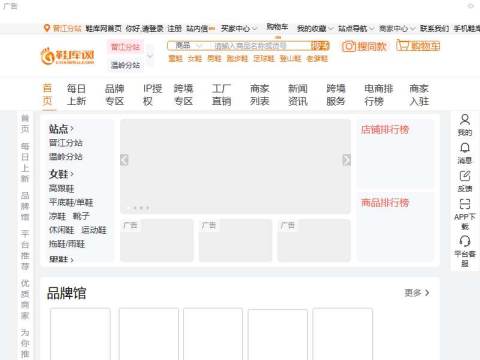Jump to 平台推荐 in left floating nav
Image resolution: width=480 pixels, height=360 pixels.
tap(25, 250)
